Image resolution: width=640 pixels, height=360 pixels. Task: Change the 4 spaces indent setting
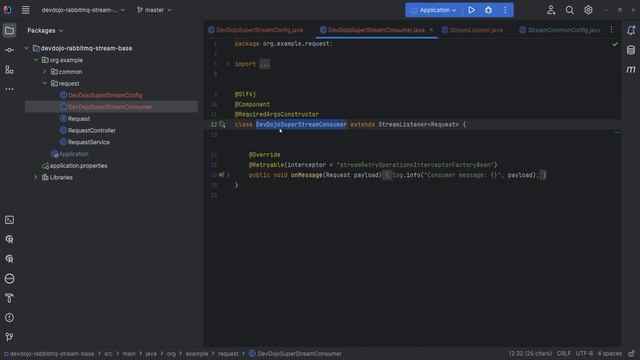609,353
